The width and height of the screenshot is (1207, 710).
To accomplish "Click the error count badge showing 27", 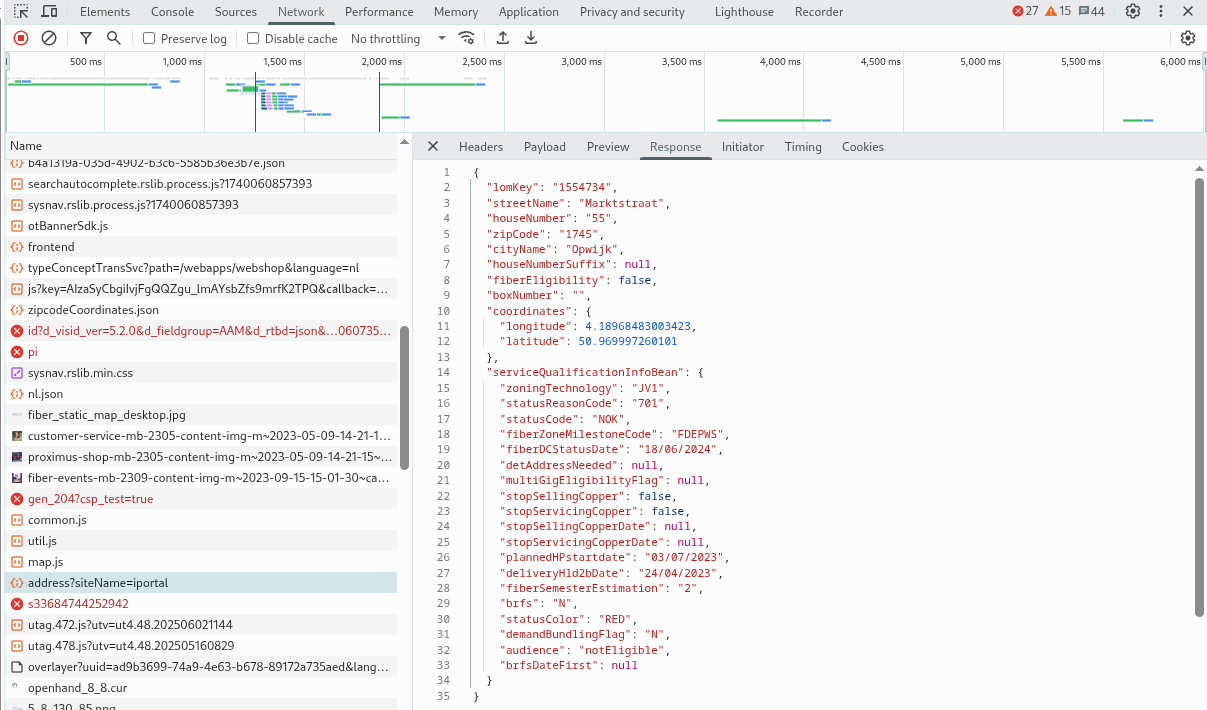I will point(1025,12).
